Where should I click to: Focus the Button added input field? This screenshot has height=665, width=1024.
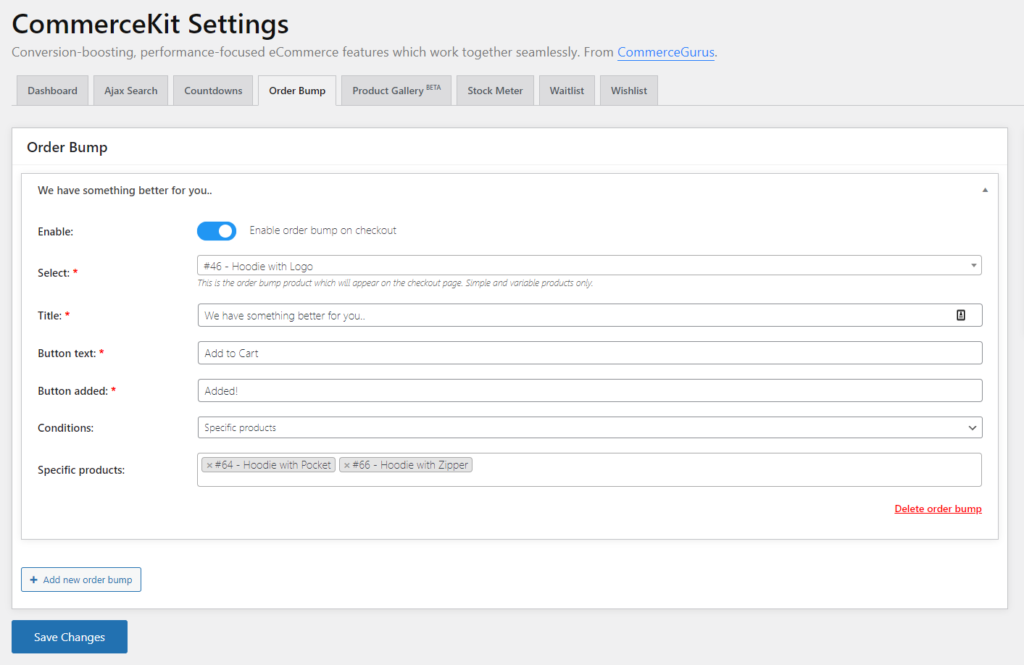tap(589, 391)
